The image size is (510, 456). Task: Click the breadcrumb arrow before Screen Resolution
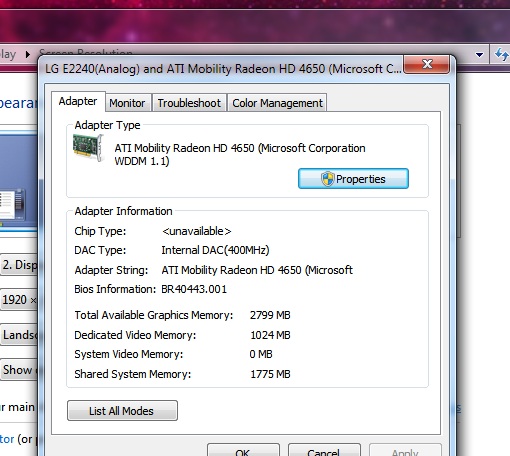click(x=28, y=54)
